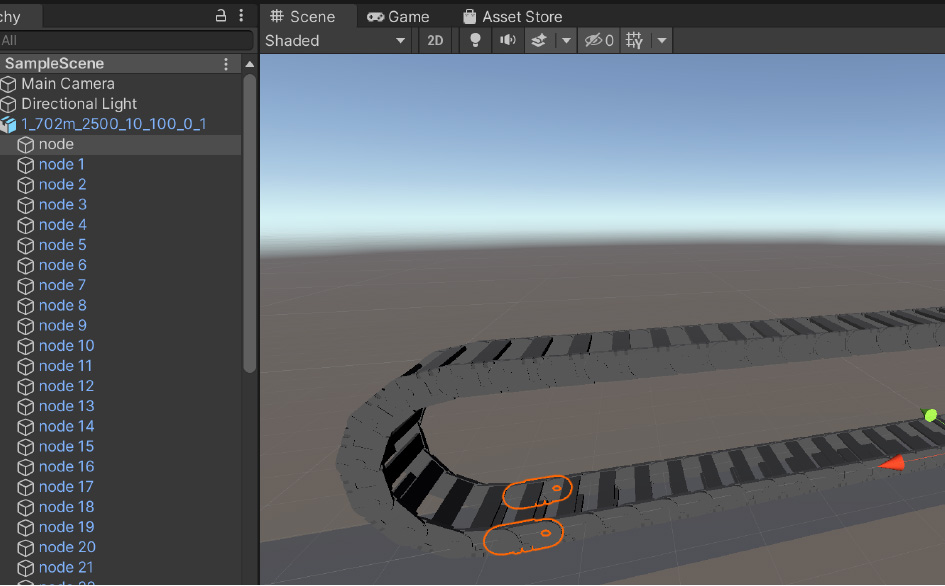945x586 pixels.
Task: Click hierarchy scrollbar up arrow
Action: point(250,64)
